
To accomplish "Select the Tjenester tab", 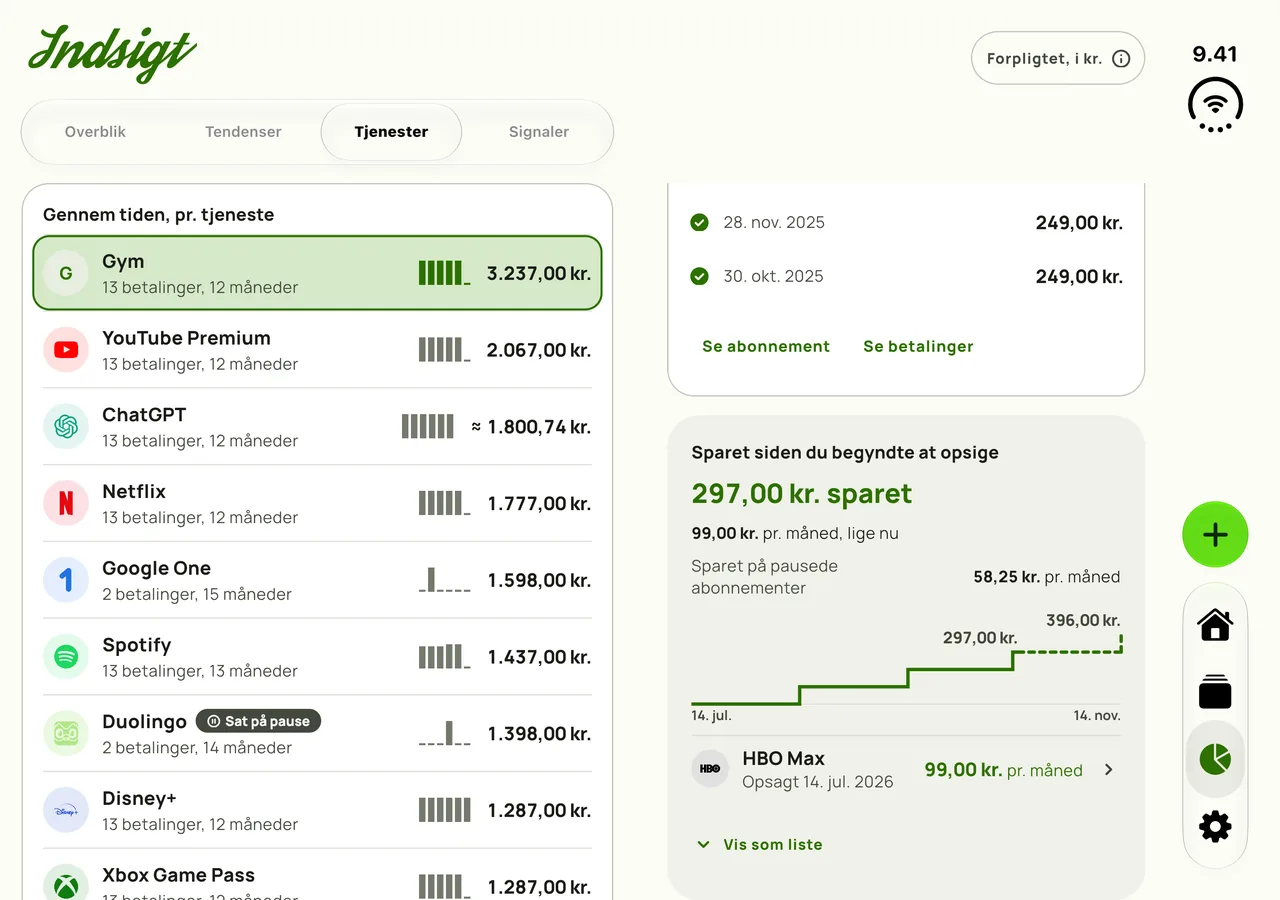I will [x=391, y=132].
